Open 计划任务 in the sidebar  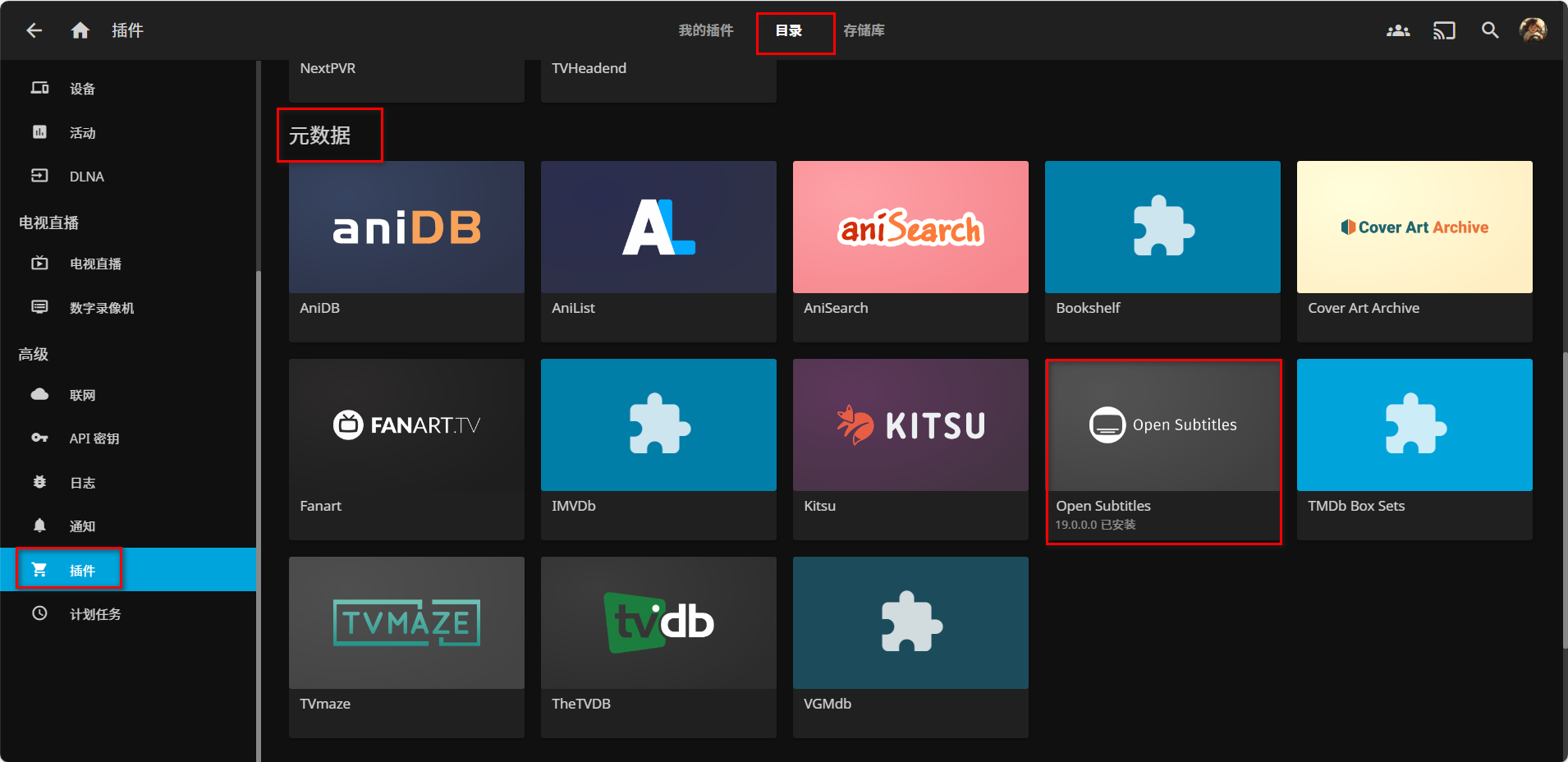[x=95, y=614]
